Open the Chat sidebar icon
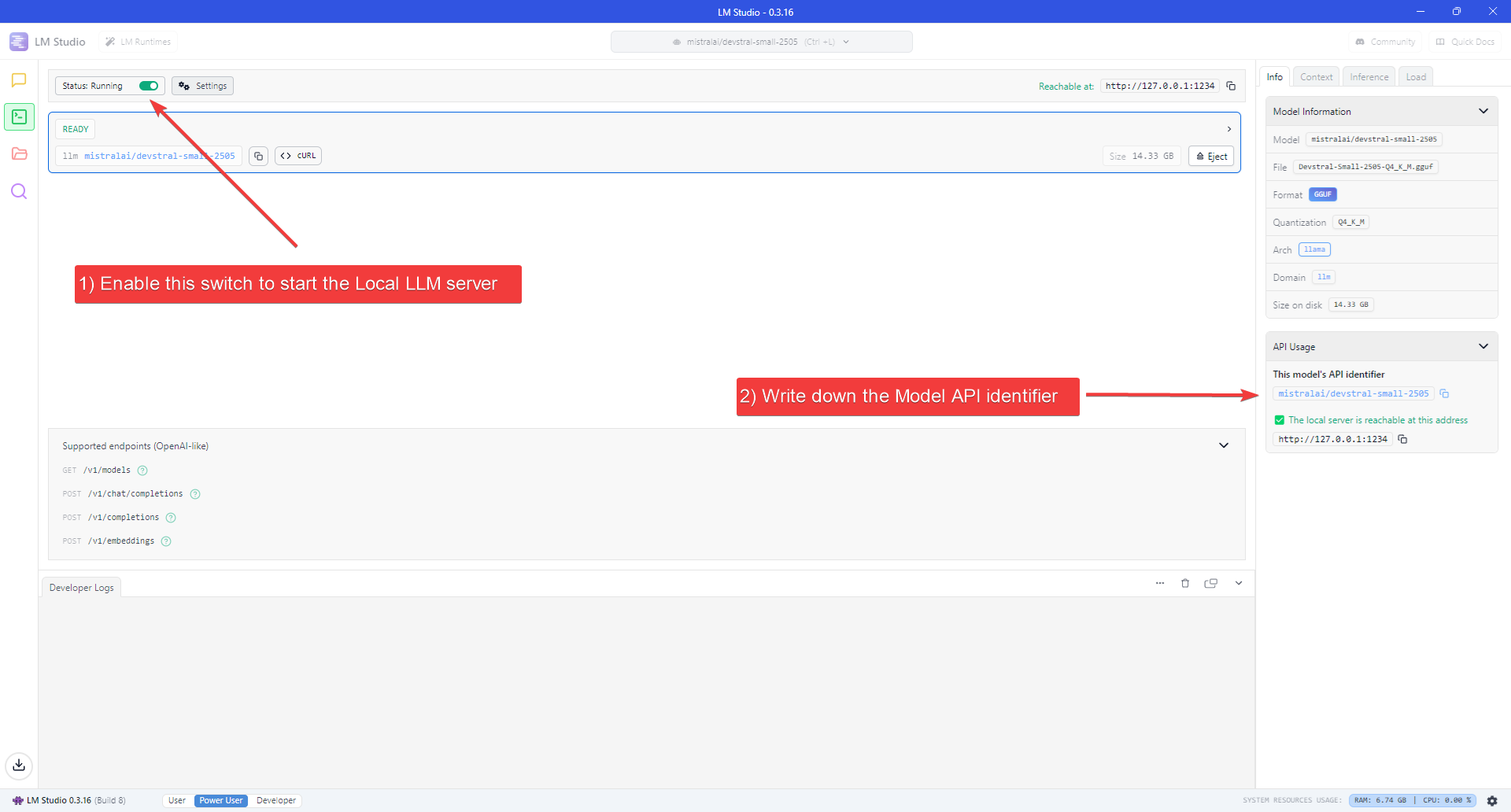 coord(19,80)
